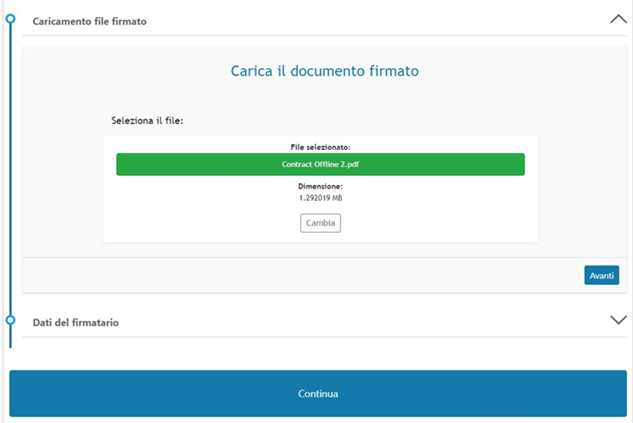This screenshot has height=423, width=633.
Task: Click the divider under Dati del firmatario
Action: pyautogui.click(x=325, y=336)
